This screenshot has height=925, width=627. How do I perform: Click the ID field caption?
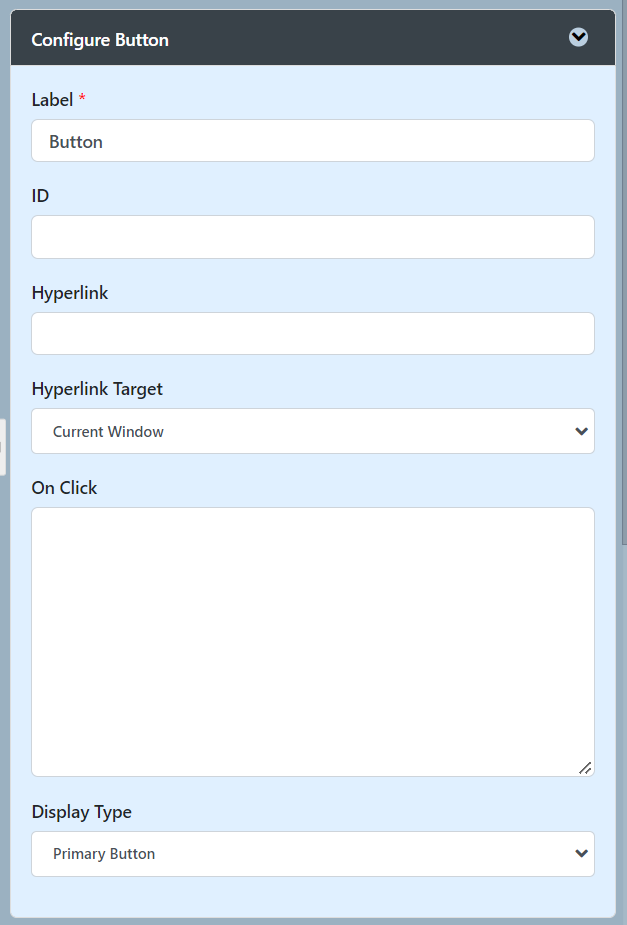click(40, 195)
